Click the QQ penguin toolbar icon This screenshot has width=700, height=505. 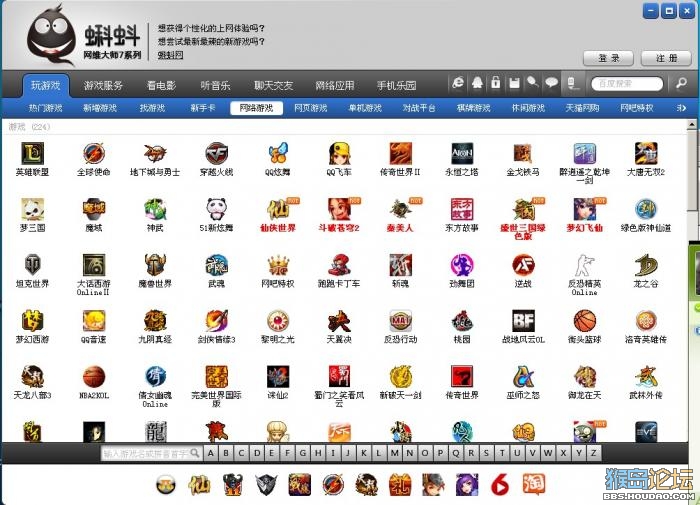pyautogui.click(x=477, y=83)
